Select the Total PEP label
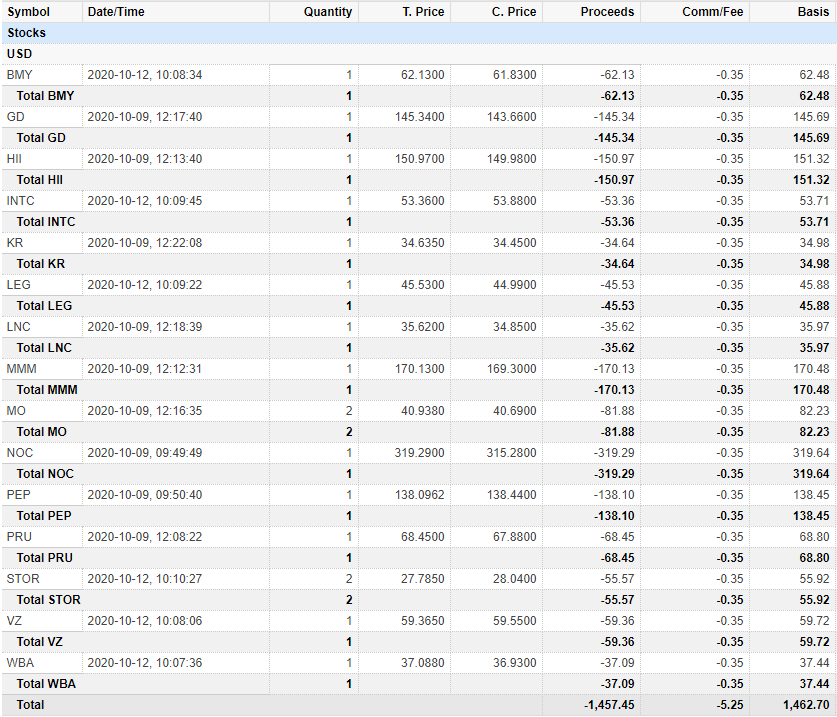Screen dimensions: 837x717 point(44,516)
